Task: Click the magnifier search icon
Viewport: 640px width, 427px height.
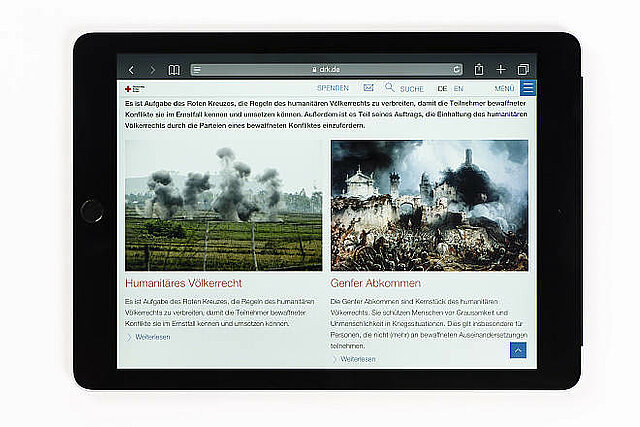Action: [389, 87]
